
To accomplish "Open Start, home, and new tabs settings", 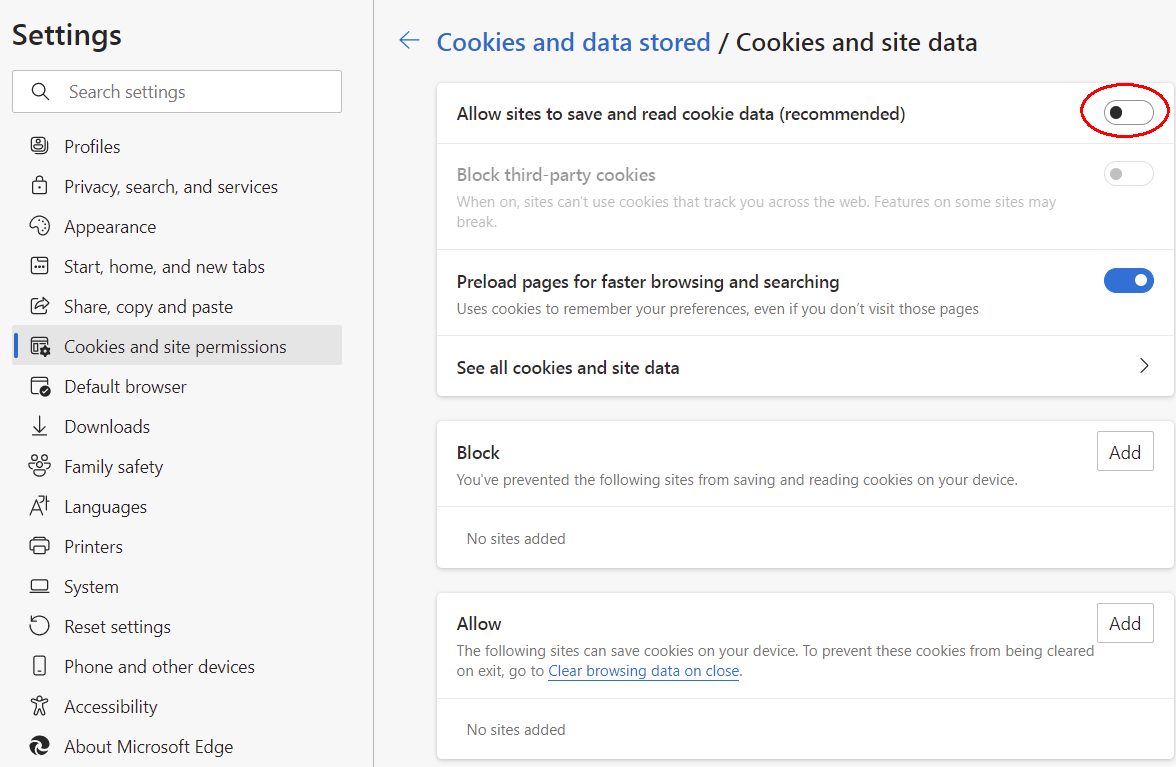I will (164, 266).
